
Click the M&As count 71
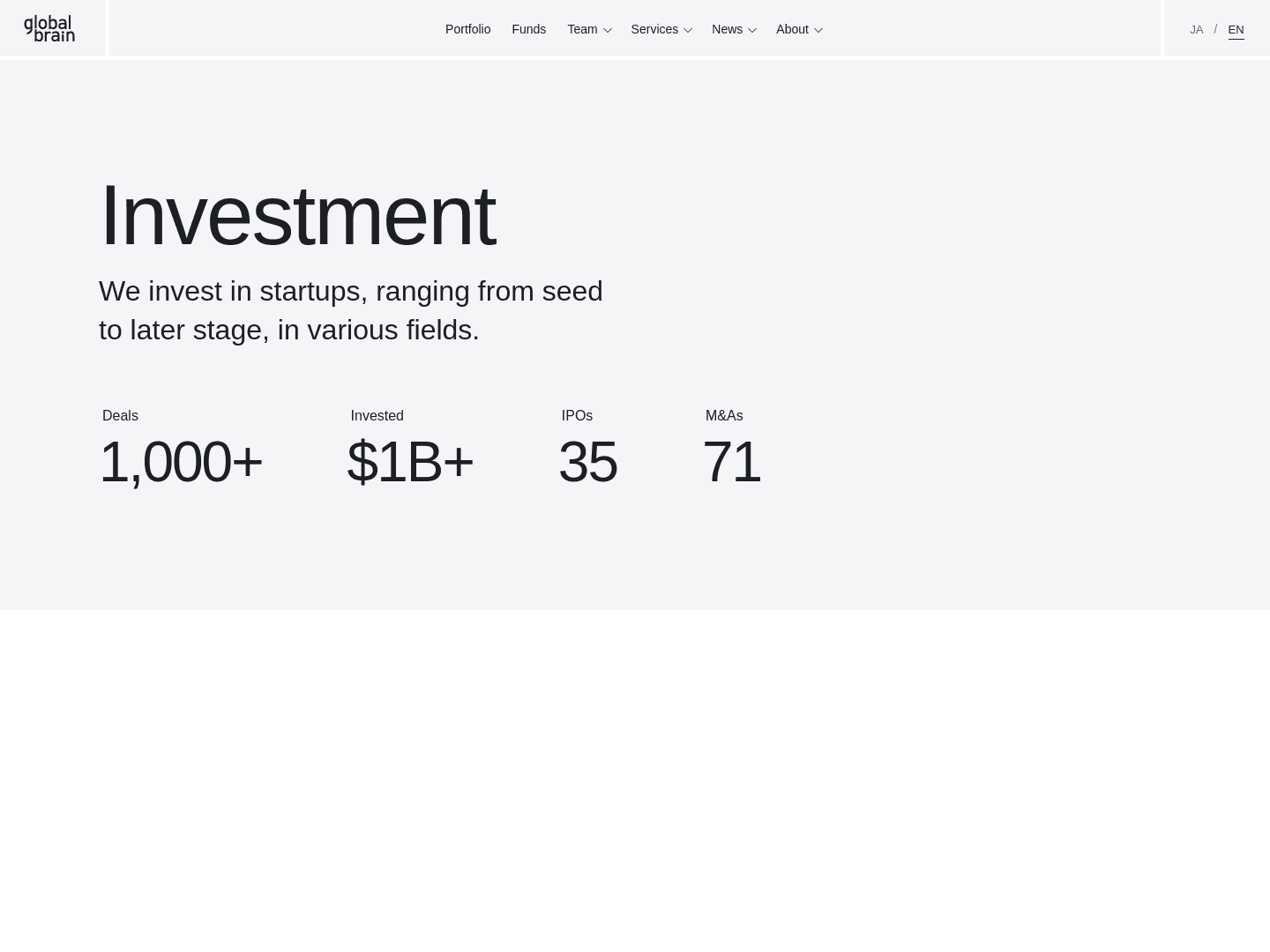point(731,462)
